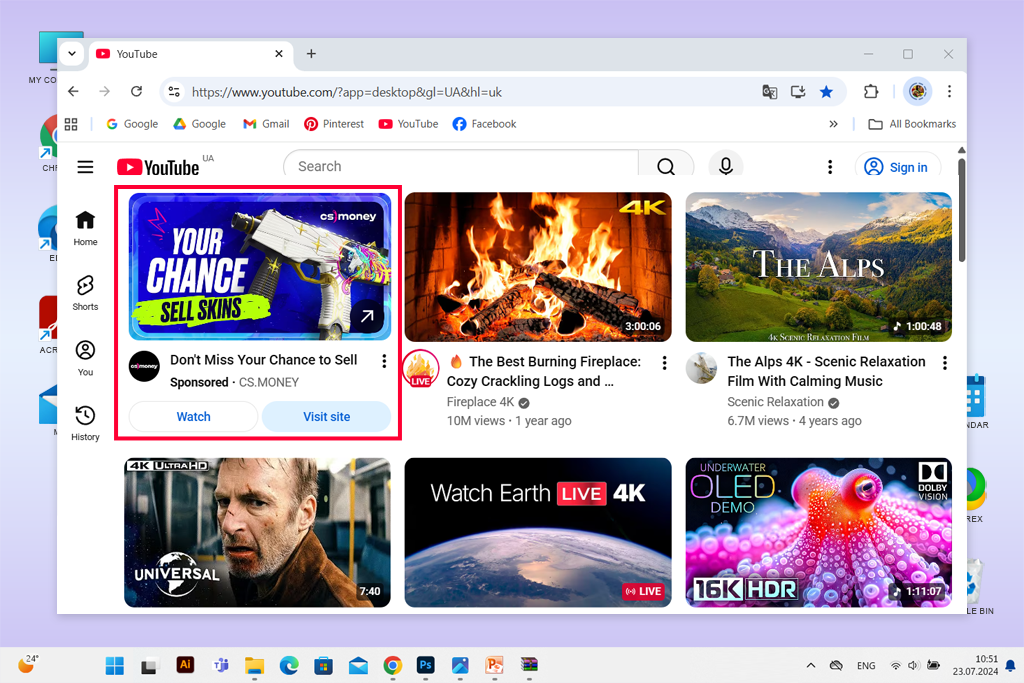Viewport: 1024px width, 683px height.
Task: Open Your Chance Sell Skins ad thumbnail
Action: [260, 266]
